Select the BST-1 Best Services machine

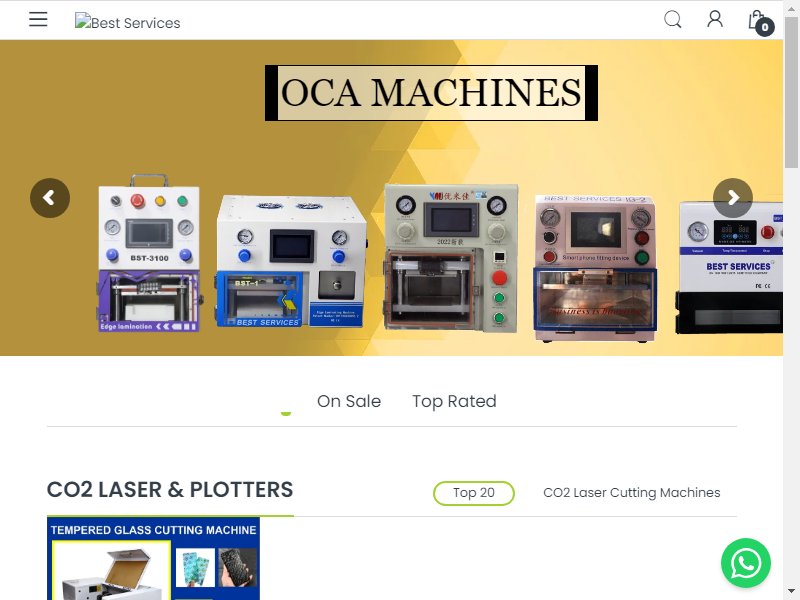point(291,261)
